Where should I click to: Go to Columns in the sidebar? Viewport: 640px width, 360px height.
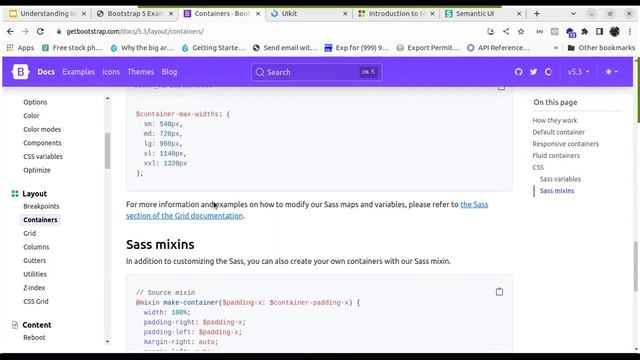point(36,247)
